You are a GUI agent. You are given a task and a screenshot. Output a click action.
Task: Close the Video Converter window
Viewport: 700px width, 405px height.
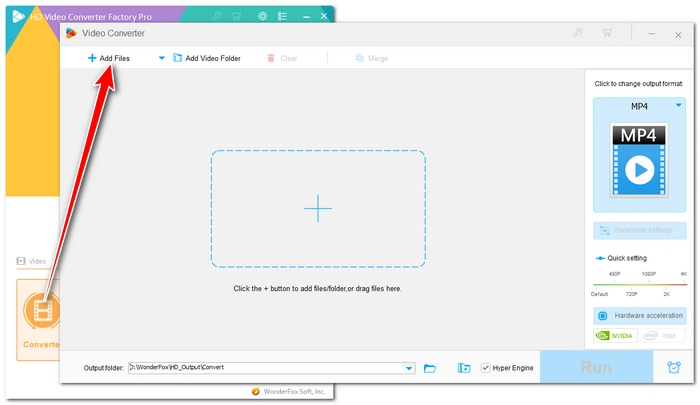pos(678,34)
